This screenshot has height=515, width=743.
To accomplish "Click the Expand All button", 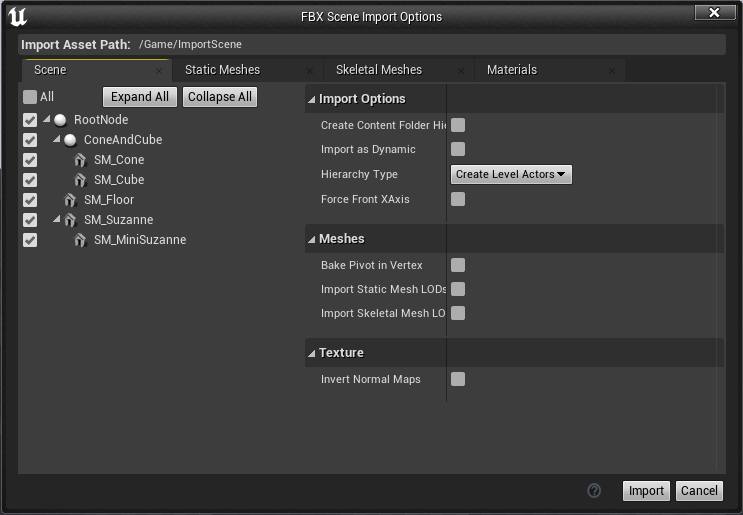I will pos(140,97).
